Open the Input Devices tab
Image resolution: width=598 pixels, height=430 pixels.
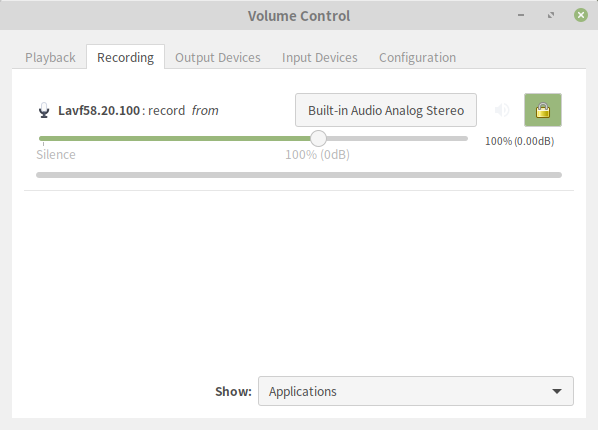(x=320, y=57)
